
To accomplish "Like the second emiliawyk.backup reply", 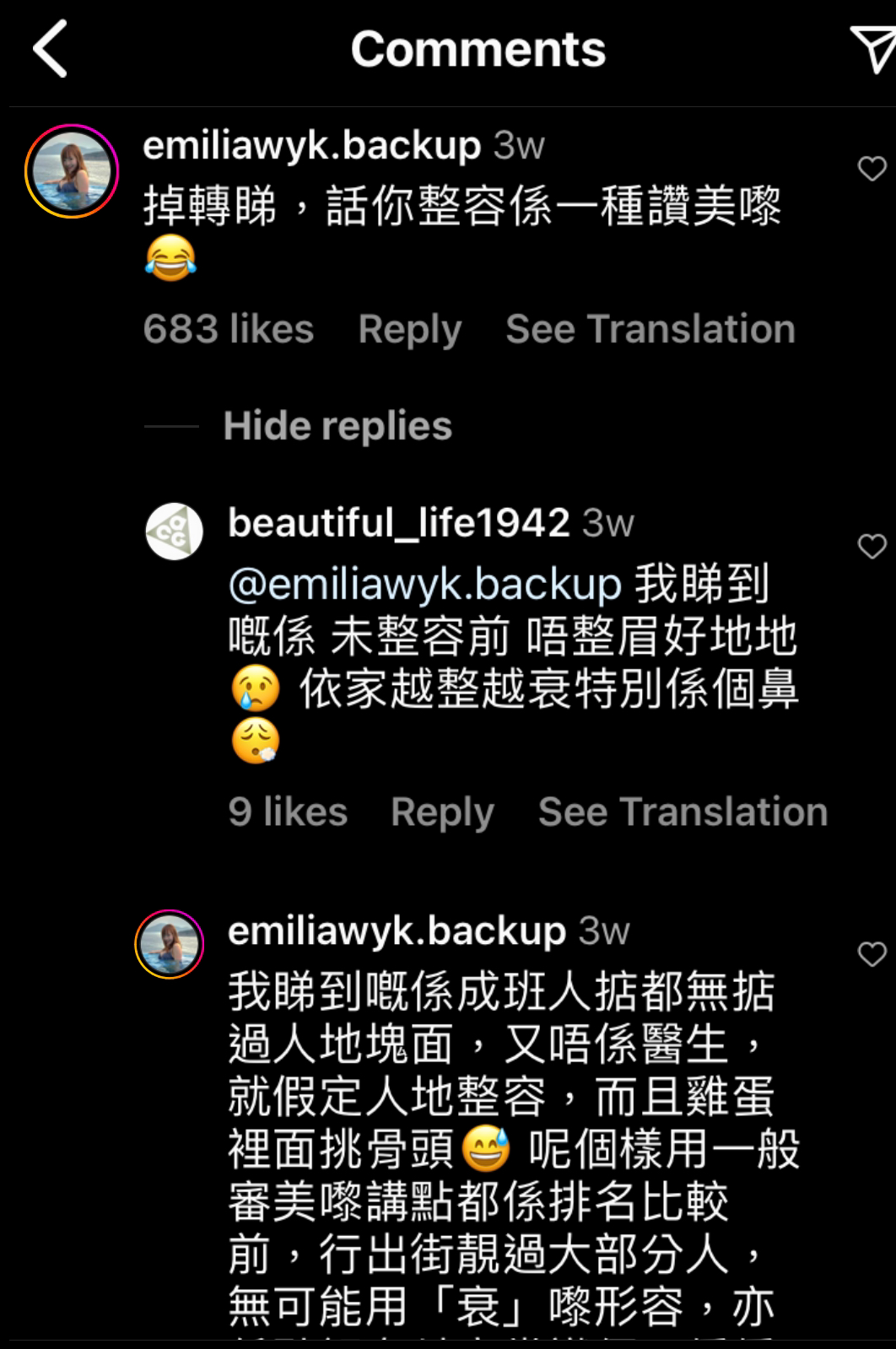I will 872,954.
